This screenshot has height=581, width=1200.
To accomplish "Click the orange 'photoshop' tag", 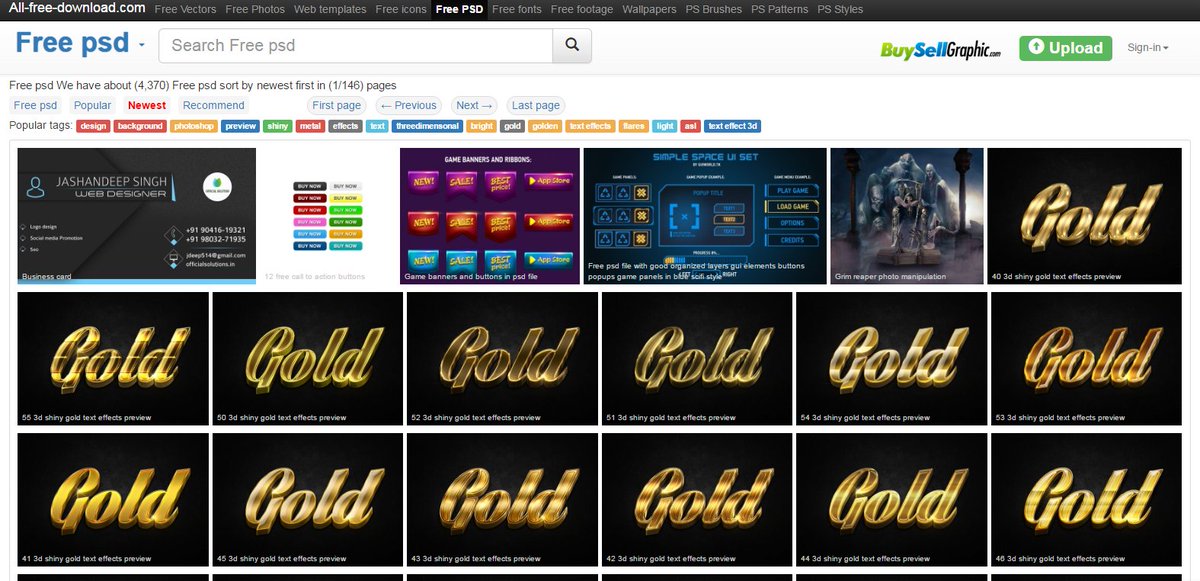I will [193, 126].
